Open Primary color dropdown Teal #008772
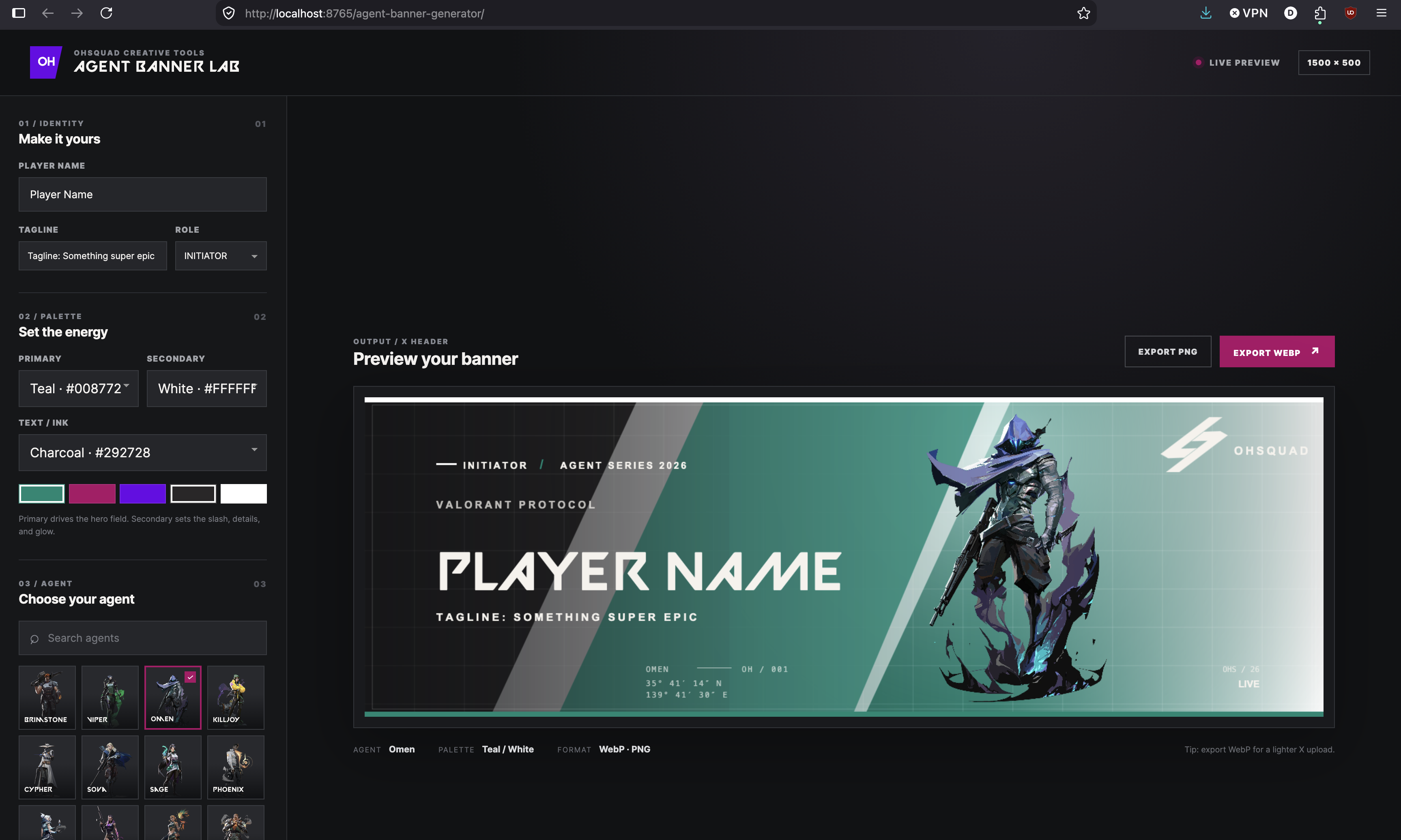Viewport: 1401px width, 840px height. coord(79,388)
